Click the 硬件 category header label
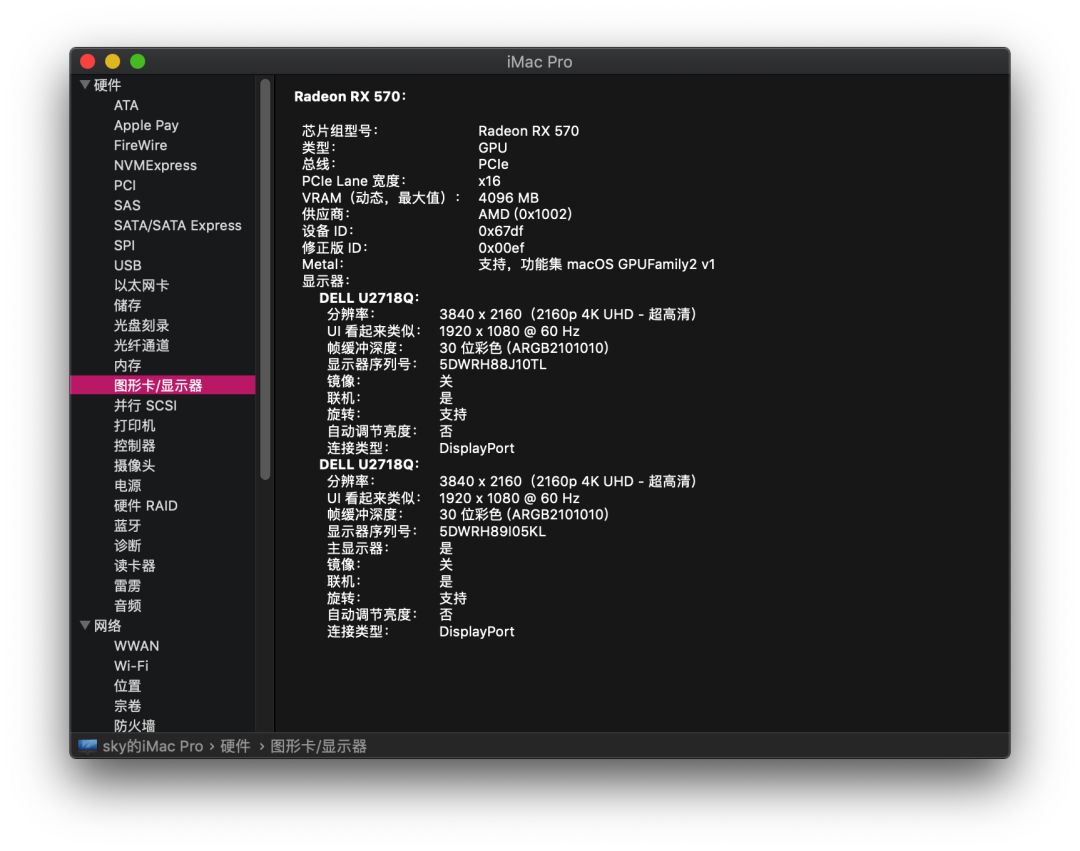 tap(107, 85)
